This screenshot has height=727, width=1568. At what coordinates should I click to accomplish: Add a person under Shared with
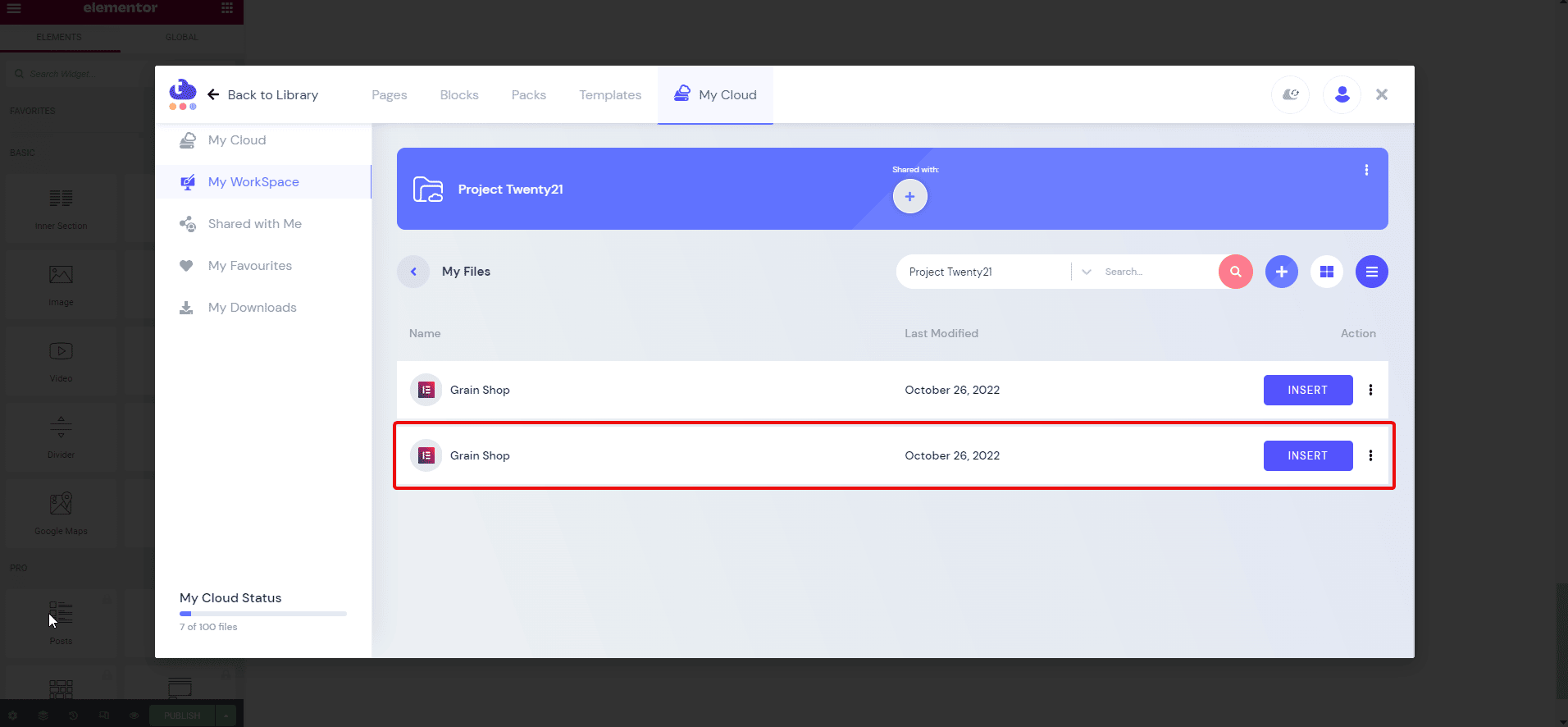(x=910, y=196)
